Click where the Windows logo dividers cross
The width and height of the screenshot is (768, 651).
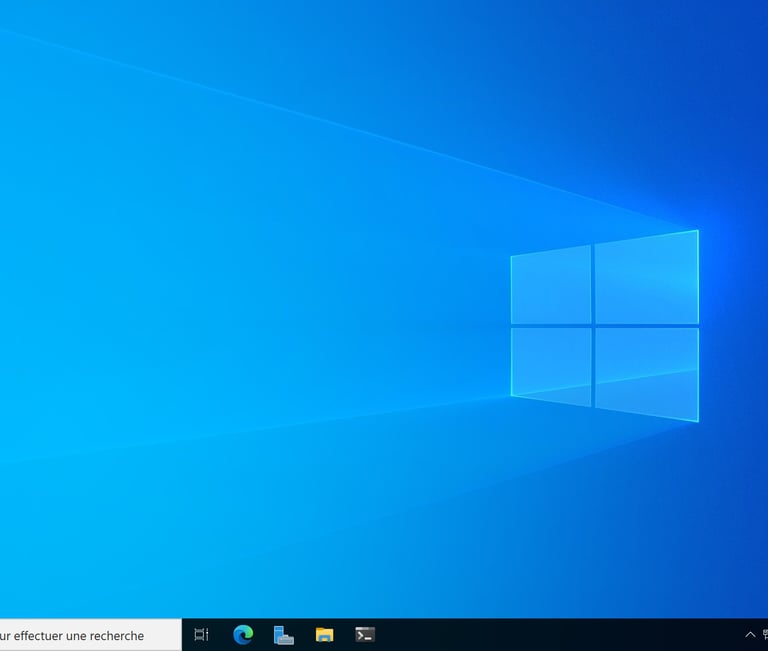593,326
